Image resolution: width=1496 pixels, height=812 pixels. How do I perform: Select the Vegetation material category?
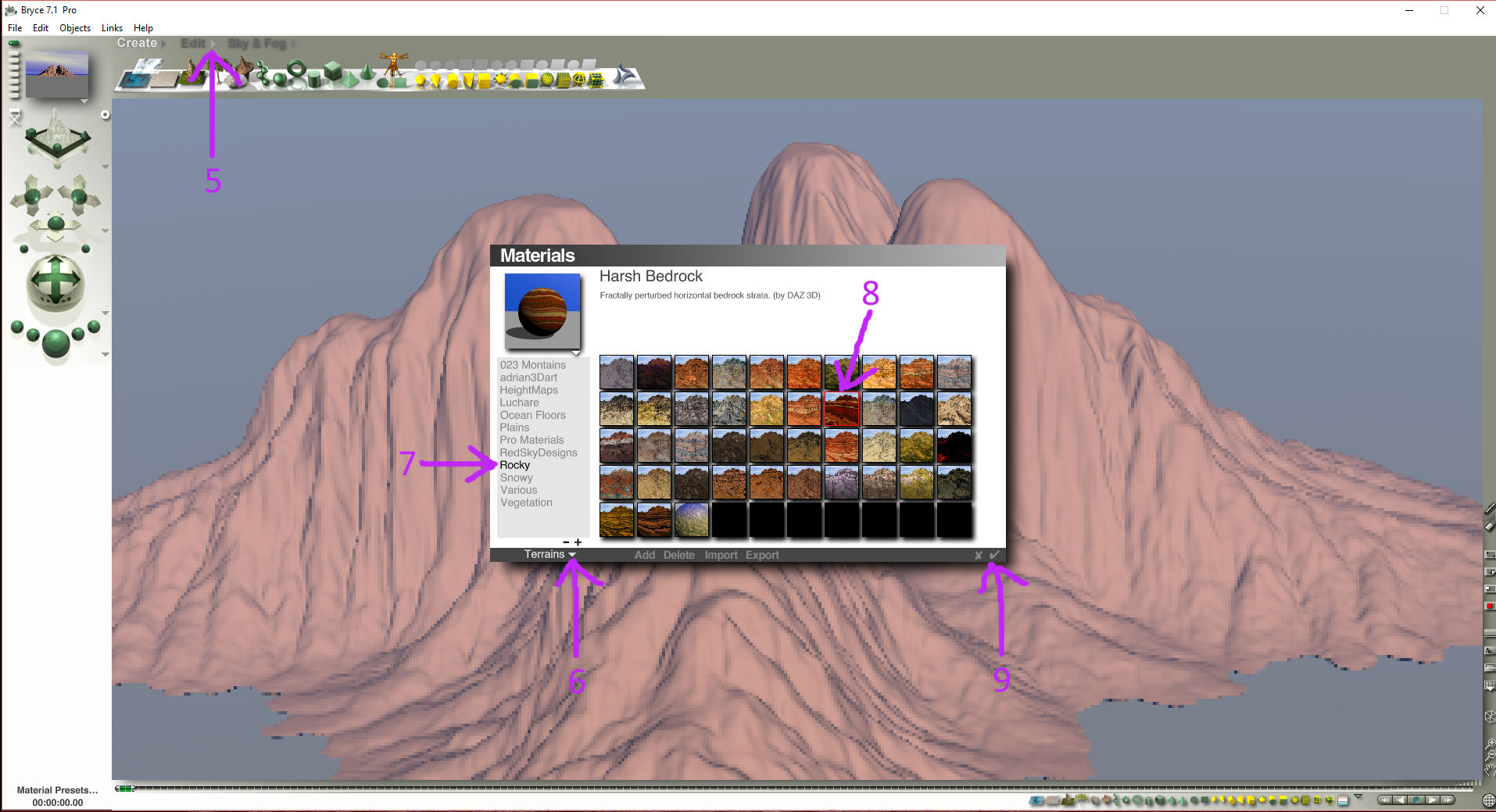click(526, 503)
